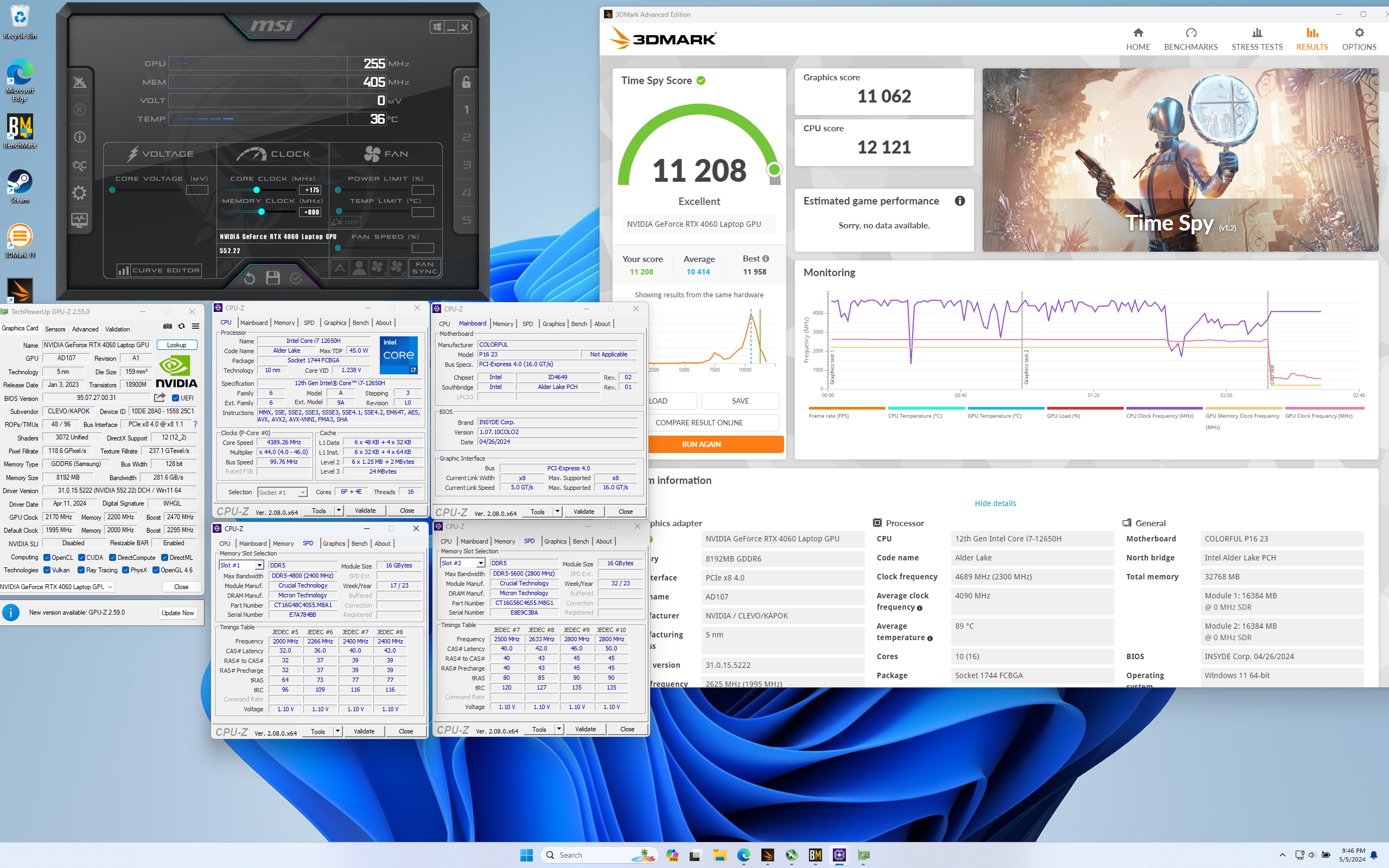Open GPU-Z hamburger menu
Screen dimensions: 1389x868
click(x=196, y=326)
